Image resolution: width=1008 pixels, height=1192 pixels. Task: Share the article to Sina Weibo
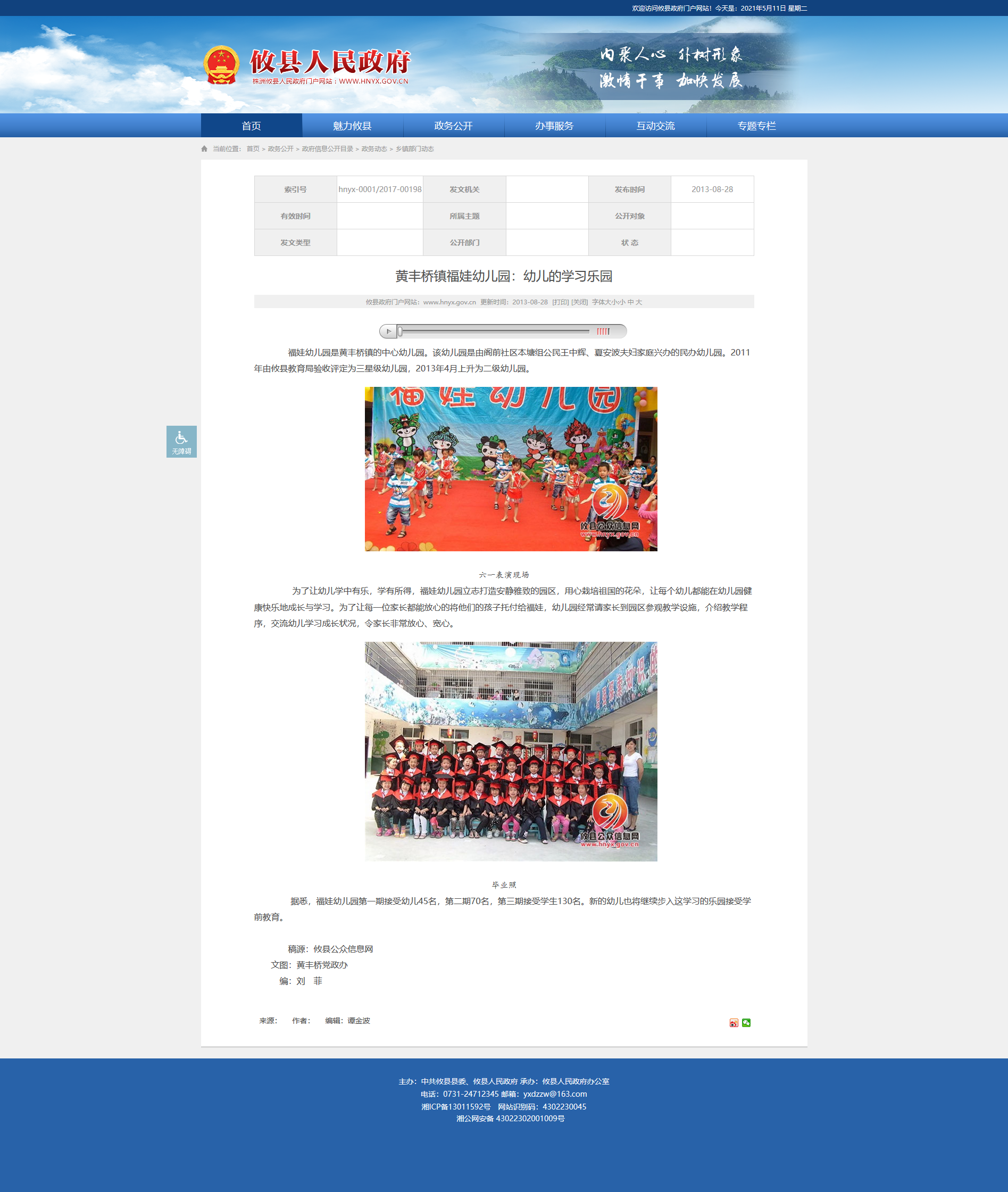point(733,1023)
